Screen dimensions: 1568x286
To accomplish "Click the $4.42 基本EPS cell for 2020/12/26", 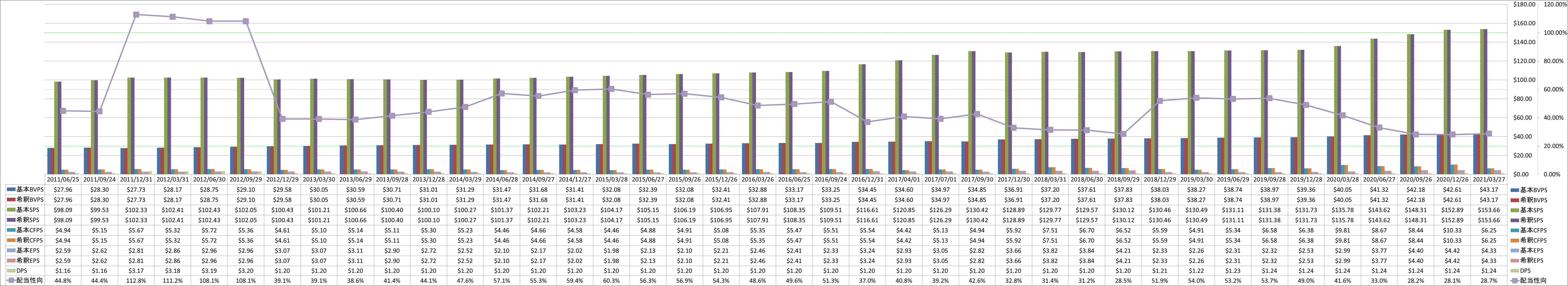I will 1452,250.
